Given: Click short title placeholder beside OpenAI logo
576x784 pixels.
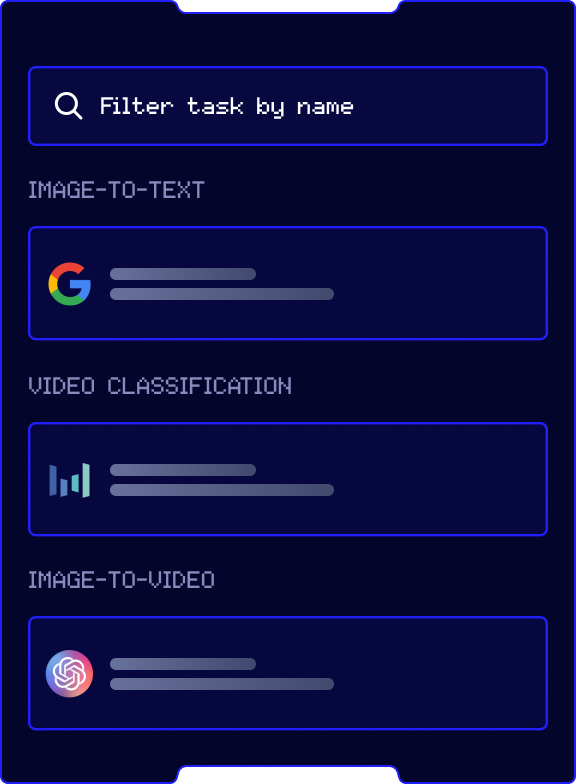Looking at the screenshot, I should click(x=183, y=664).
